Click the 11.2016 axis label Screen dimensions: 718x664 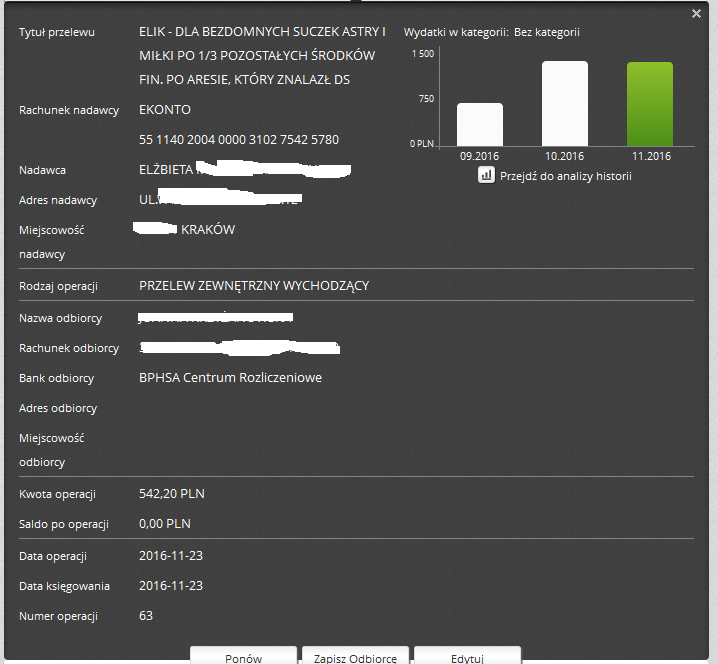pyautogui.click(x=651, y=156)
